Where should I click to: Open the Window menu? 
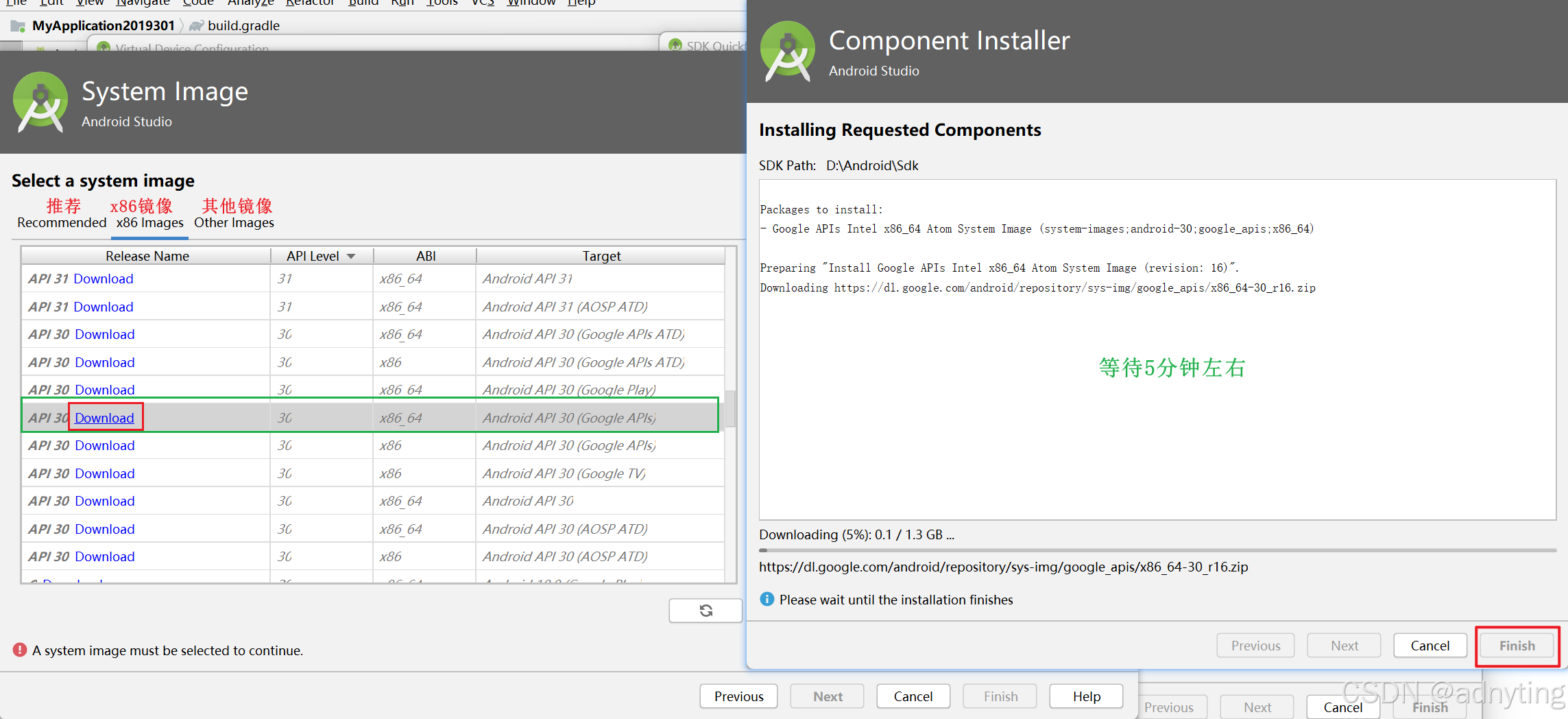coord(531,3)
